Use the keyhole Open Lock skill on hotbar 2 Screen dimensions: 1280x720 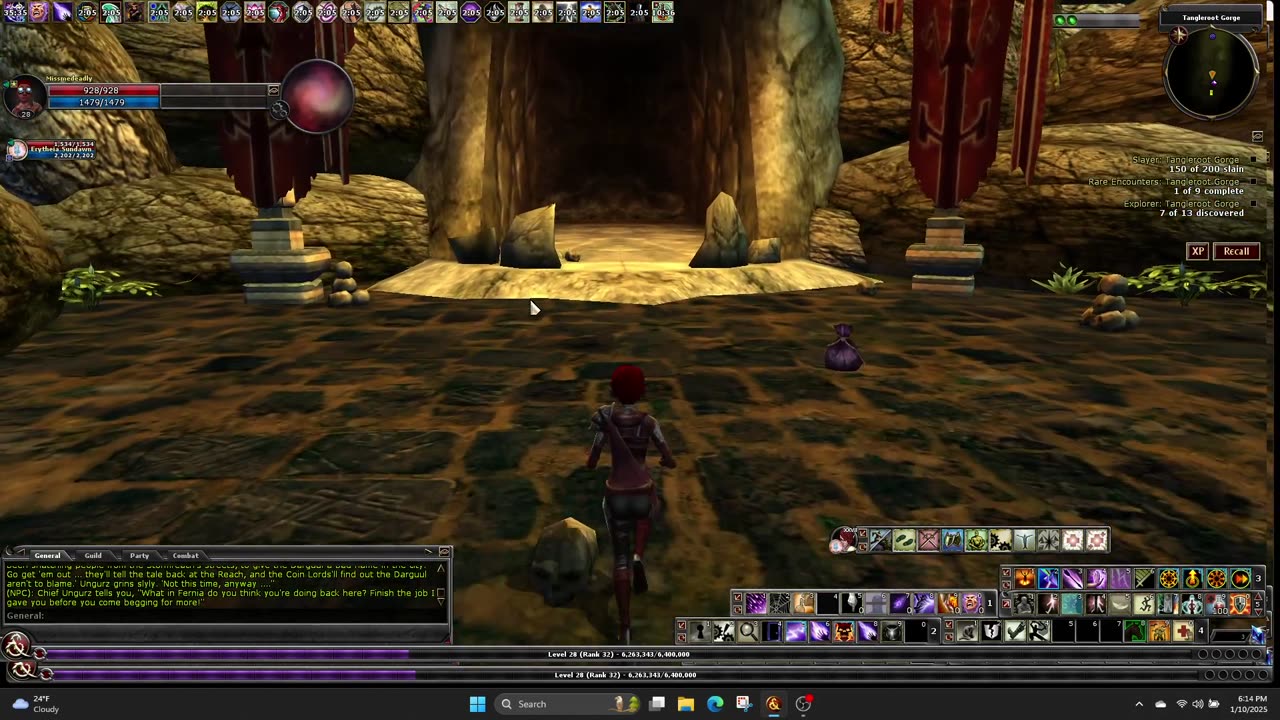click(701, 631)
